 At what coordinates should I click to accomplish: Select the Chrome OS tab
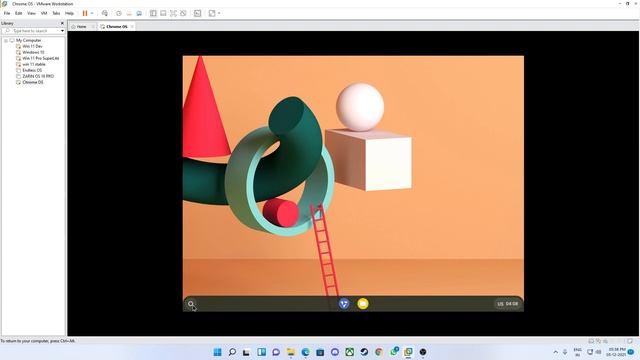tap(116, 27)
